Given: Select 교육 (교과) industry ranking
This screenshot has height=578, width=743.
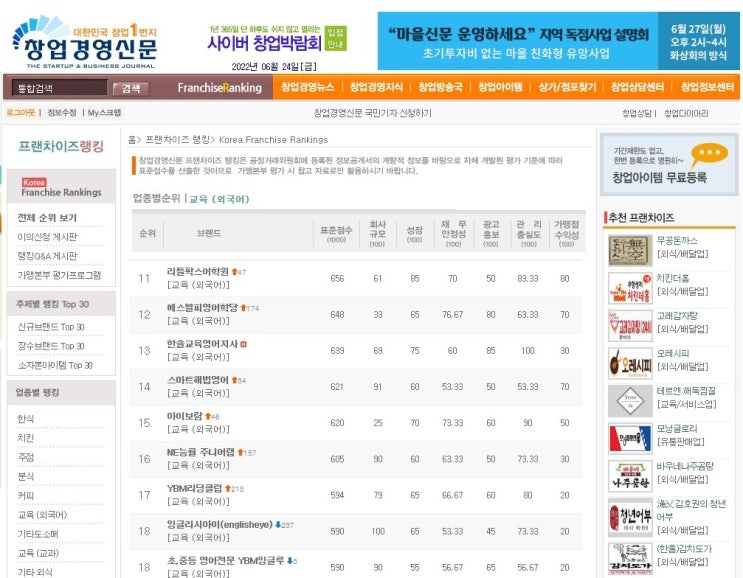Looking at the screenshot, I should pyautogui.click(x=38, y=553).
